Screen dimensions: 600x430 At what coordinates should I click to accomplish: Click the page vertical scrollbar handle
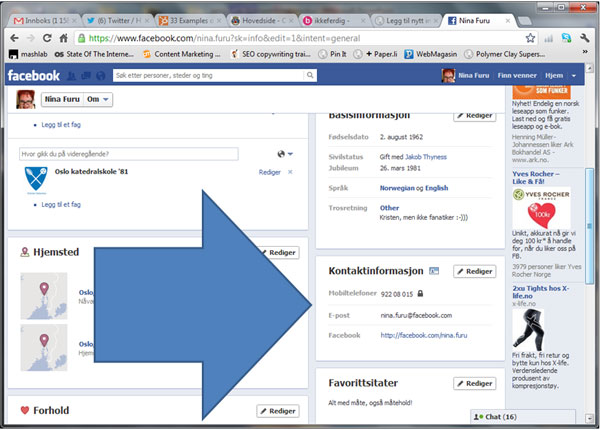click(x=589, y=226)
